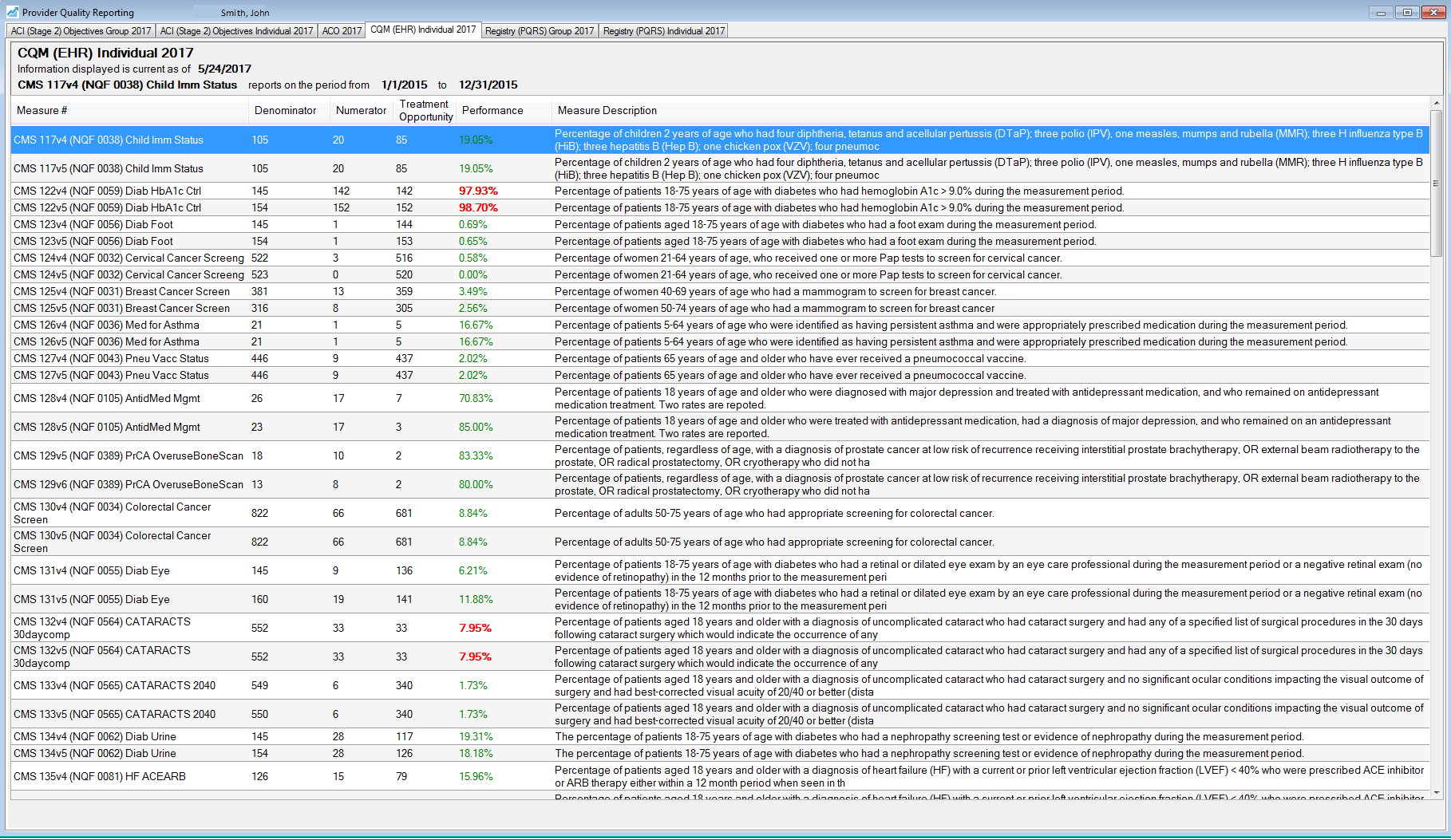The height and width of the screenshot is (840, 1451).
Task: Select row CMS 133v4 (NQF 0565) CATARACTS 2040
Action: click(x=720, y=685)
